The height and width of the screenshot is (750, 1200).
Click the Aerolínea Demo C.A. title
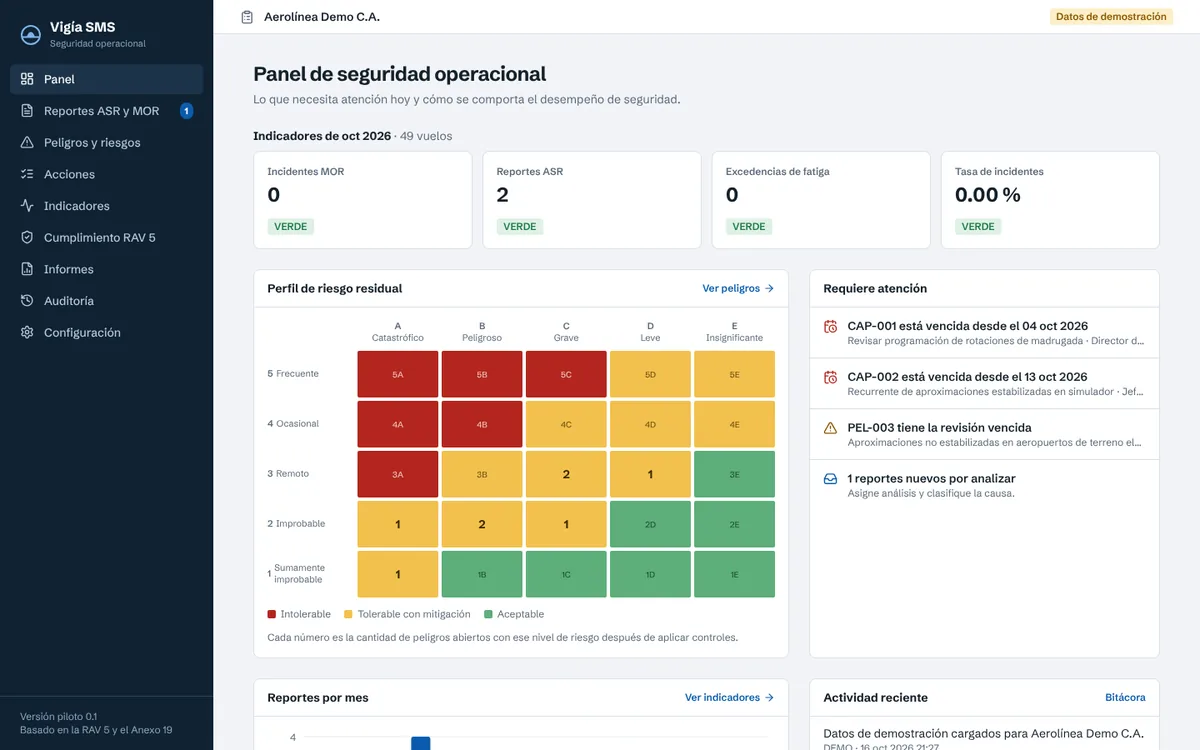click(322, 17)
